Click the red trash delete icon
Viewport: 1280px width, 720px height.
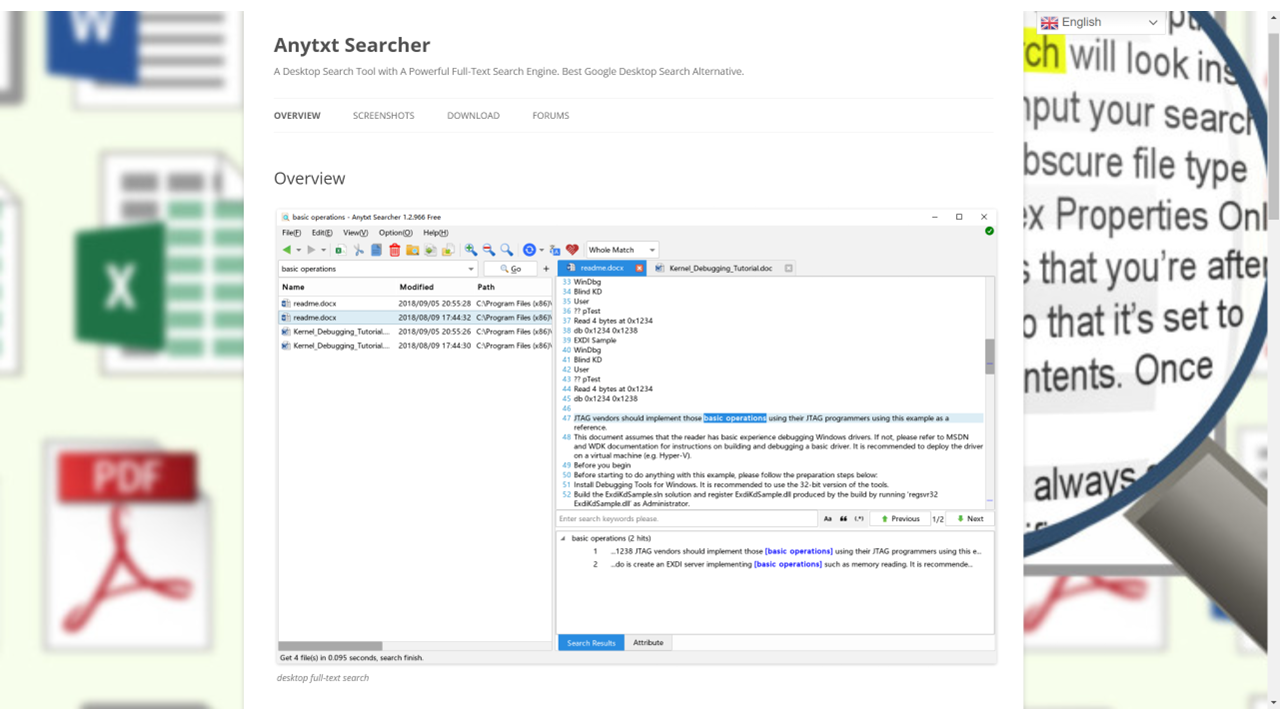tap(394, 250)
